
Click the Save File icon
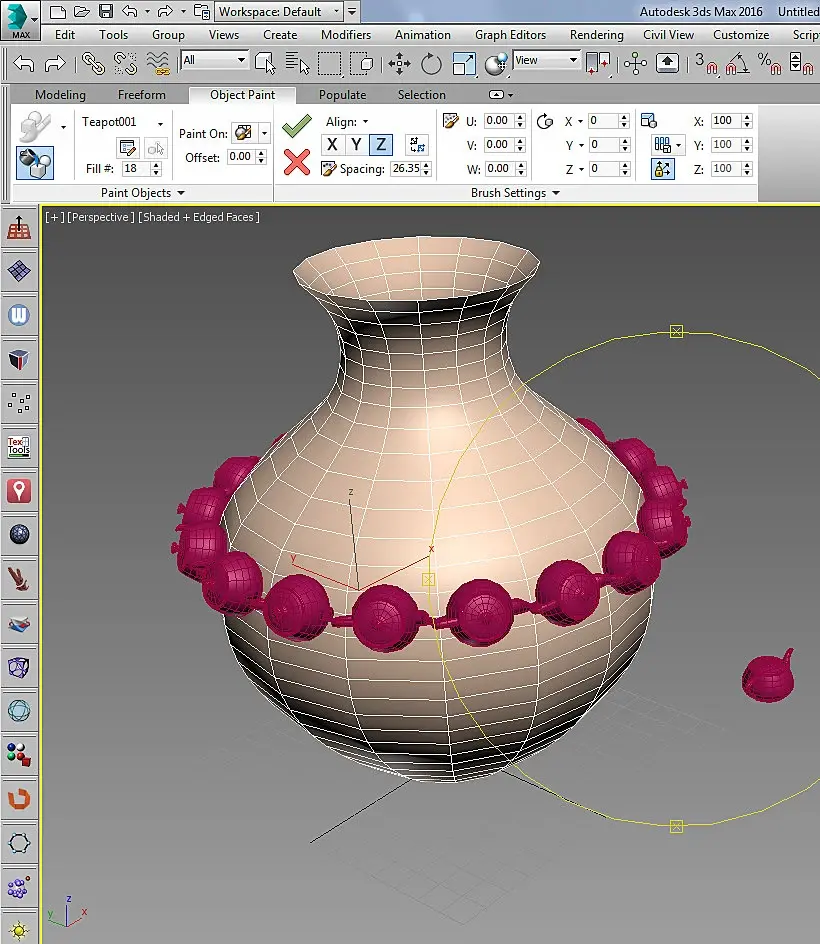(106, 12)
